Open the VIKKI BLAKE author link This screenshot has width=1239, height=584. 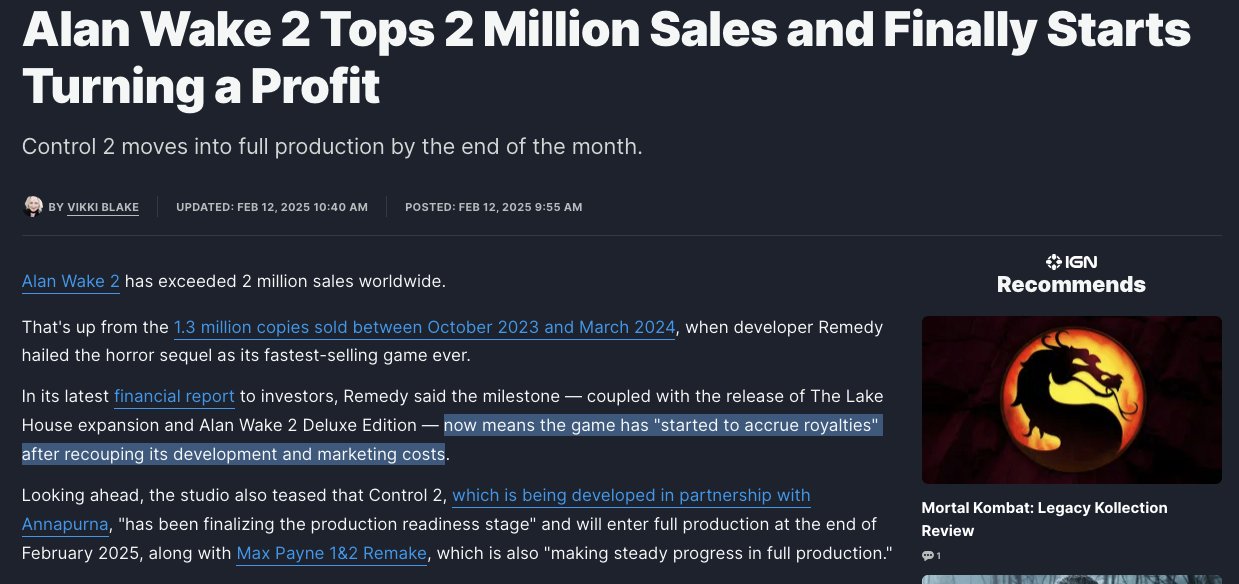coord(103,207)
